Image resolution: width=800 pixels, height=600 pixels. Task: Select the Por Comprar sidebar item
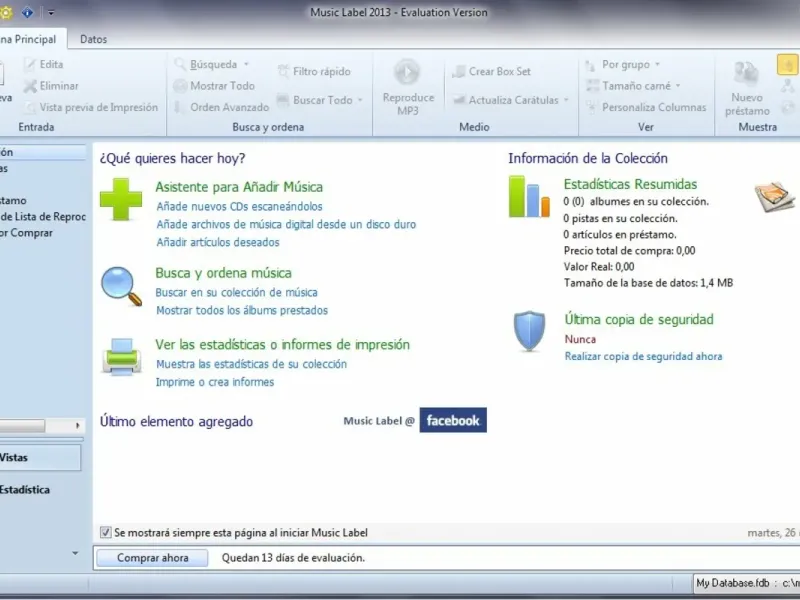27,233
